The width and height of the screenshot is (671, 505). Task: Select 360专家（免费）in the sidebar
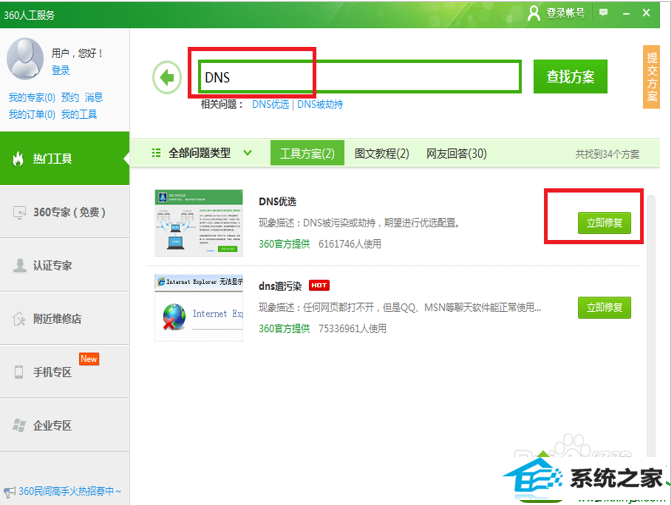[x=65, y=212]
